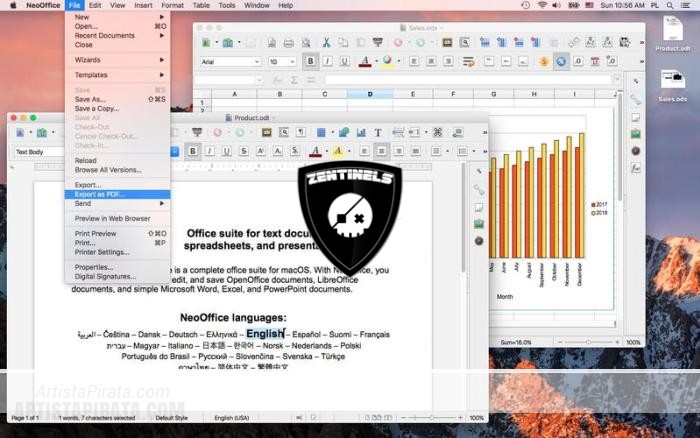Image resolution: width=700 pixels, height=438 pixels.
Task: Click Wrap Text icon in Sales.ods toolbar
Action: [x=468, y=61]
